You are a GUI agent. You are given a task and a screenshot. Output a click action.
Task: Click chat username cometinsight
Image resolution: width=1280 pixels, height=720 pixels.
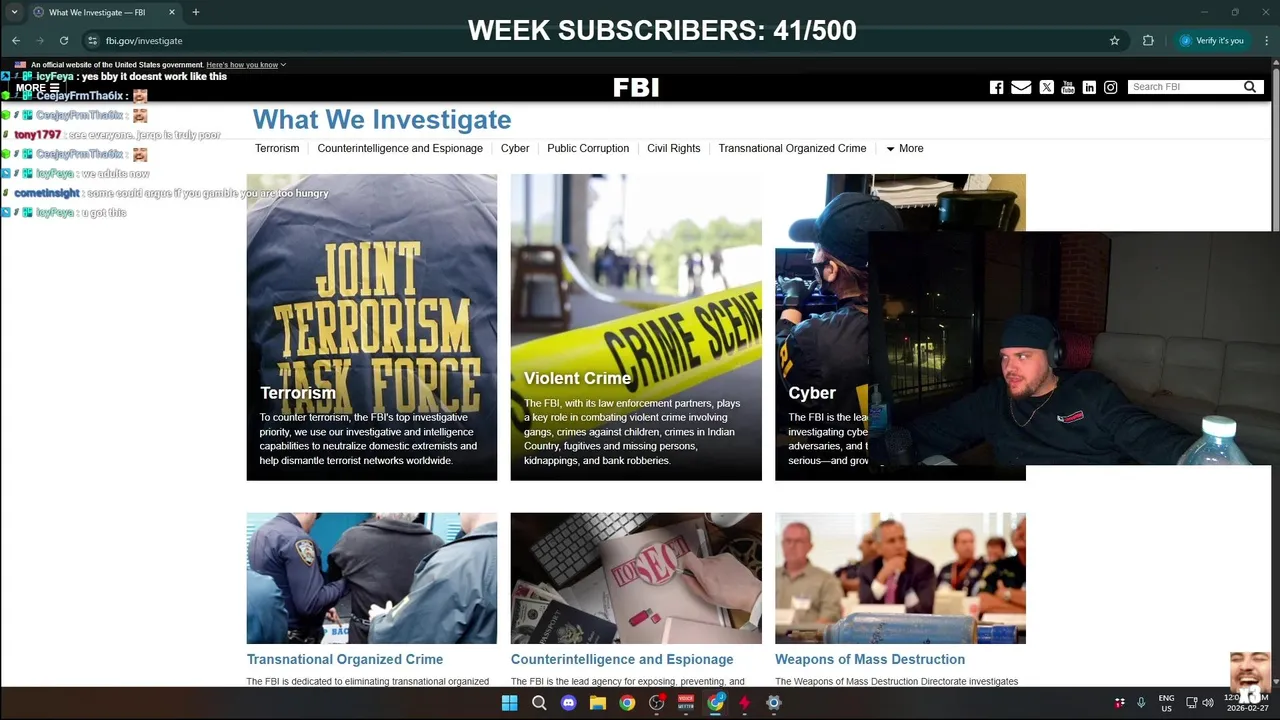47,193
